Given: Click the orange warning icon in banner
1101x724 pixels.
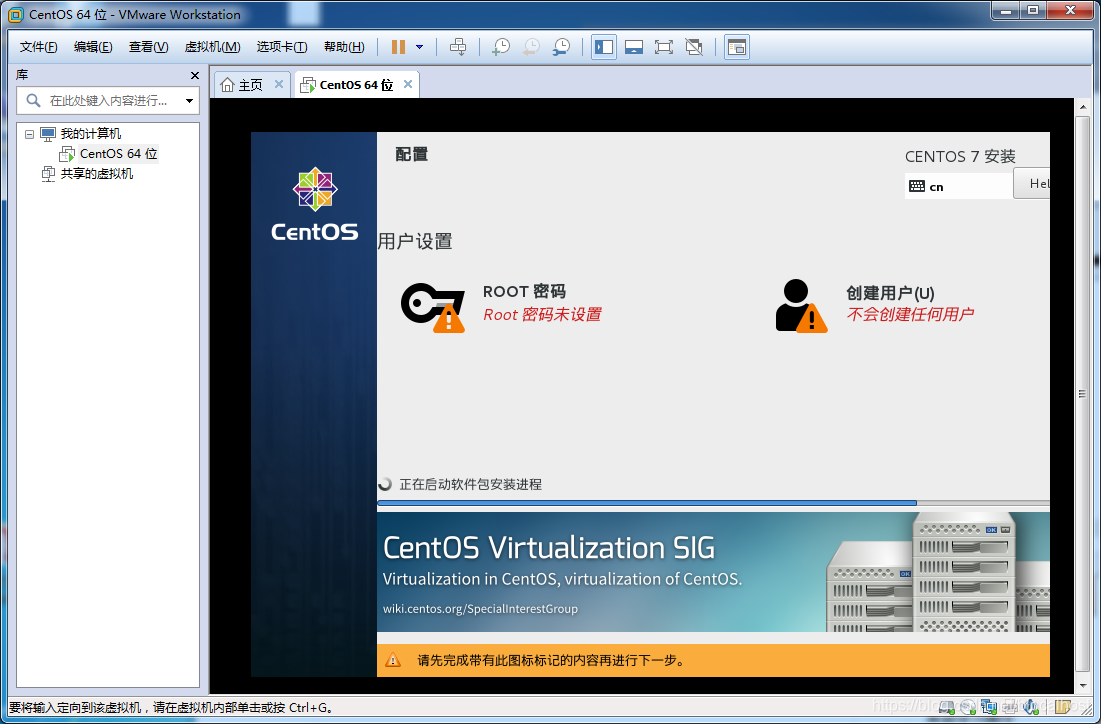Looking at the screenshot, I should click(x=393, y=660).
